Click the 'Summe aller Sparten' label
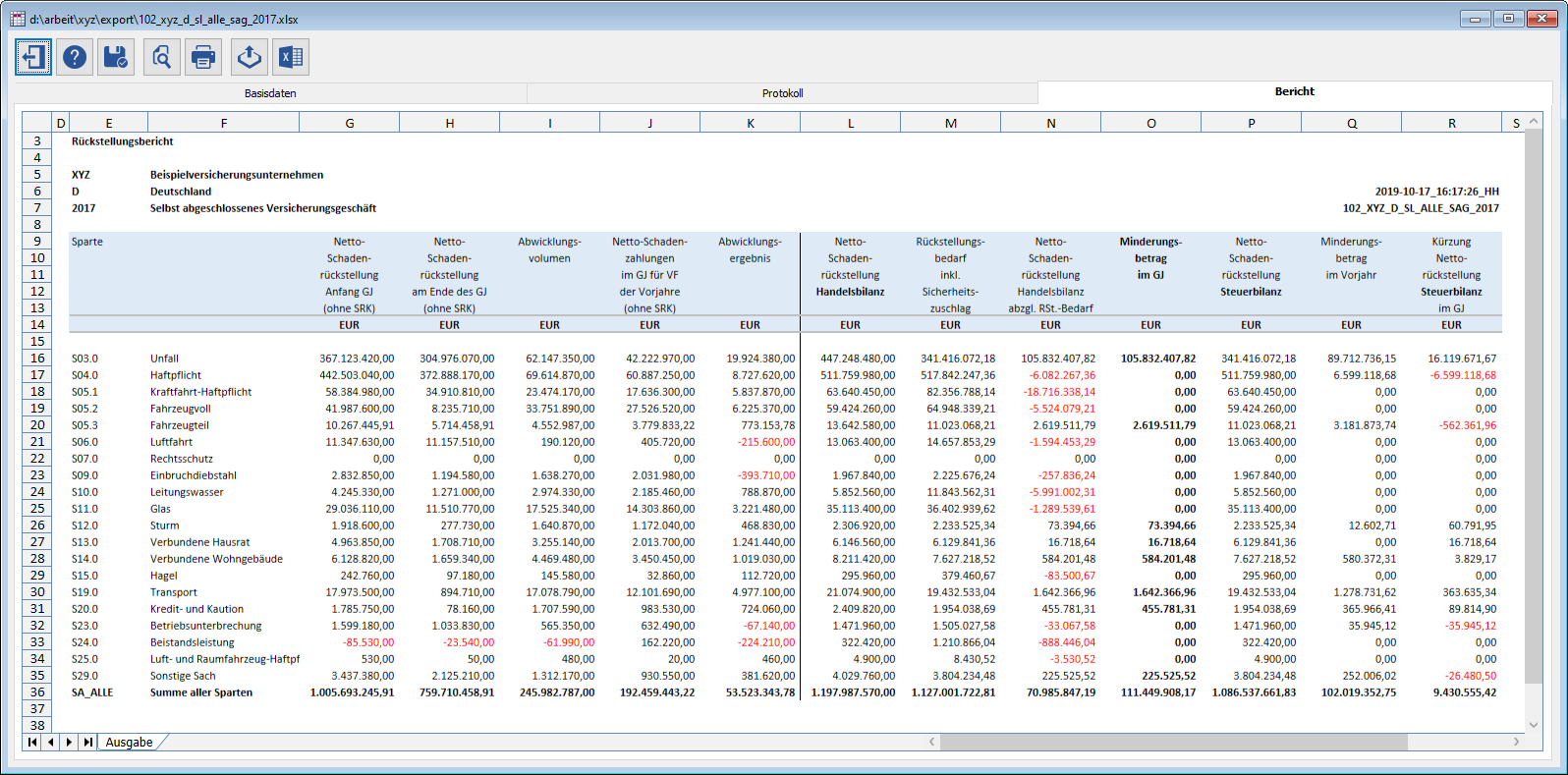This screenshot has width=1568, height=775. [201, 692]
